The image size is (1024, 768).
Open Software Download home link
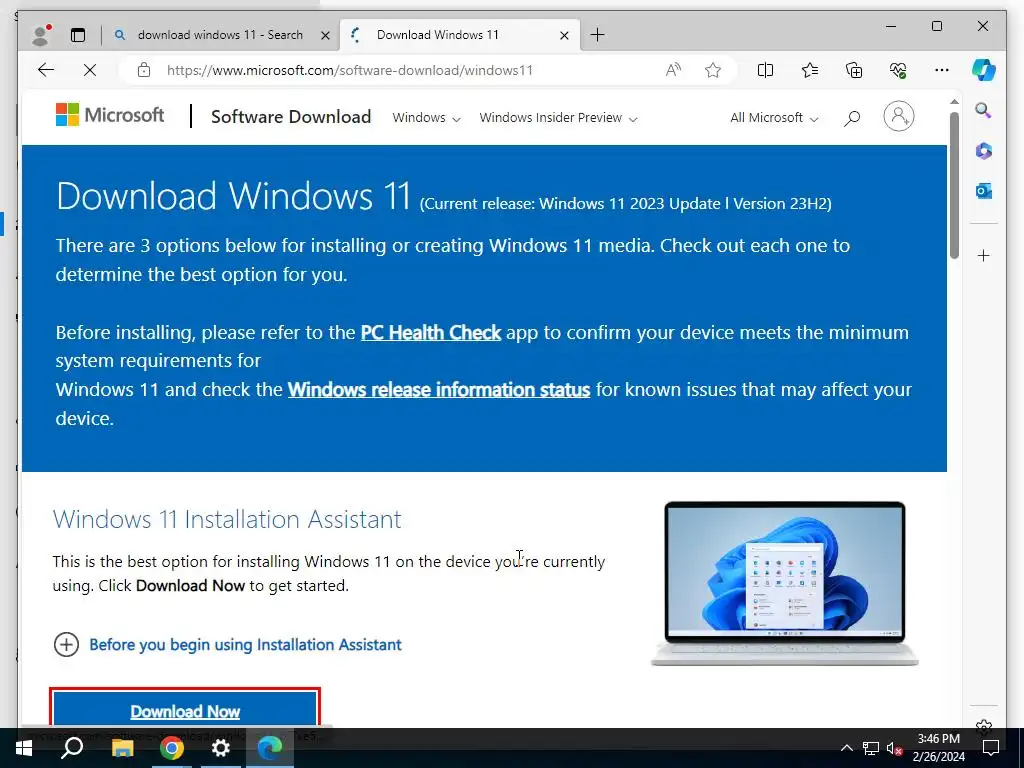[291, 117]
